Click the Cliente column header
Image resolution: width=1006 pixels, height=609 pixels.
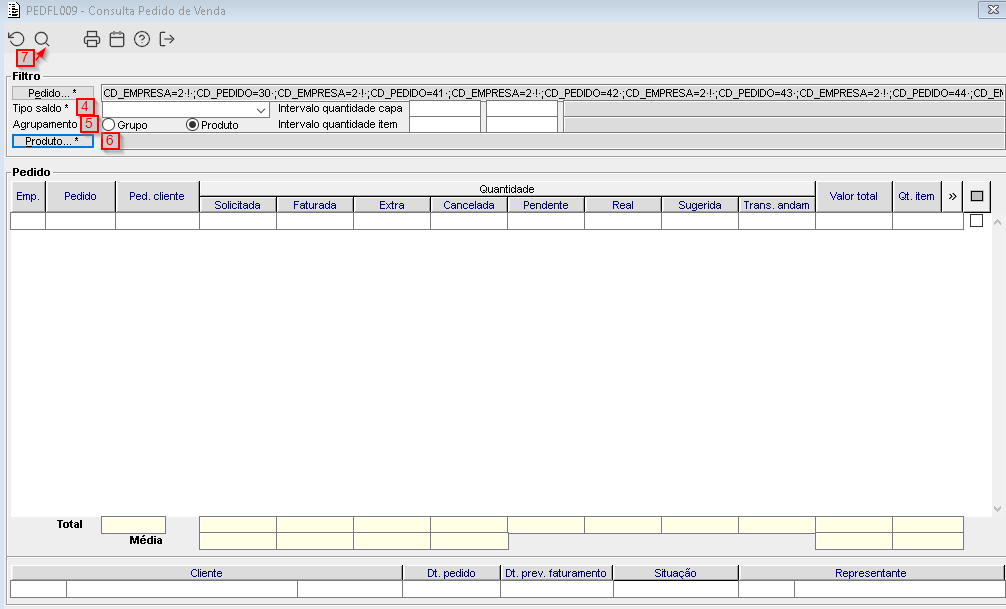(x=207, y=573)
